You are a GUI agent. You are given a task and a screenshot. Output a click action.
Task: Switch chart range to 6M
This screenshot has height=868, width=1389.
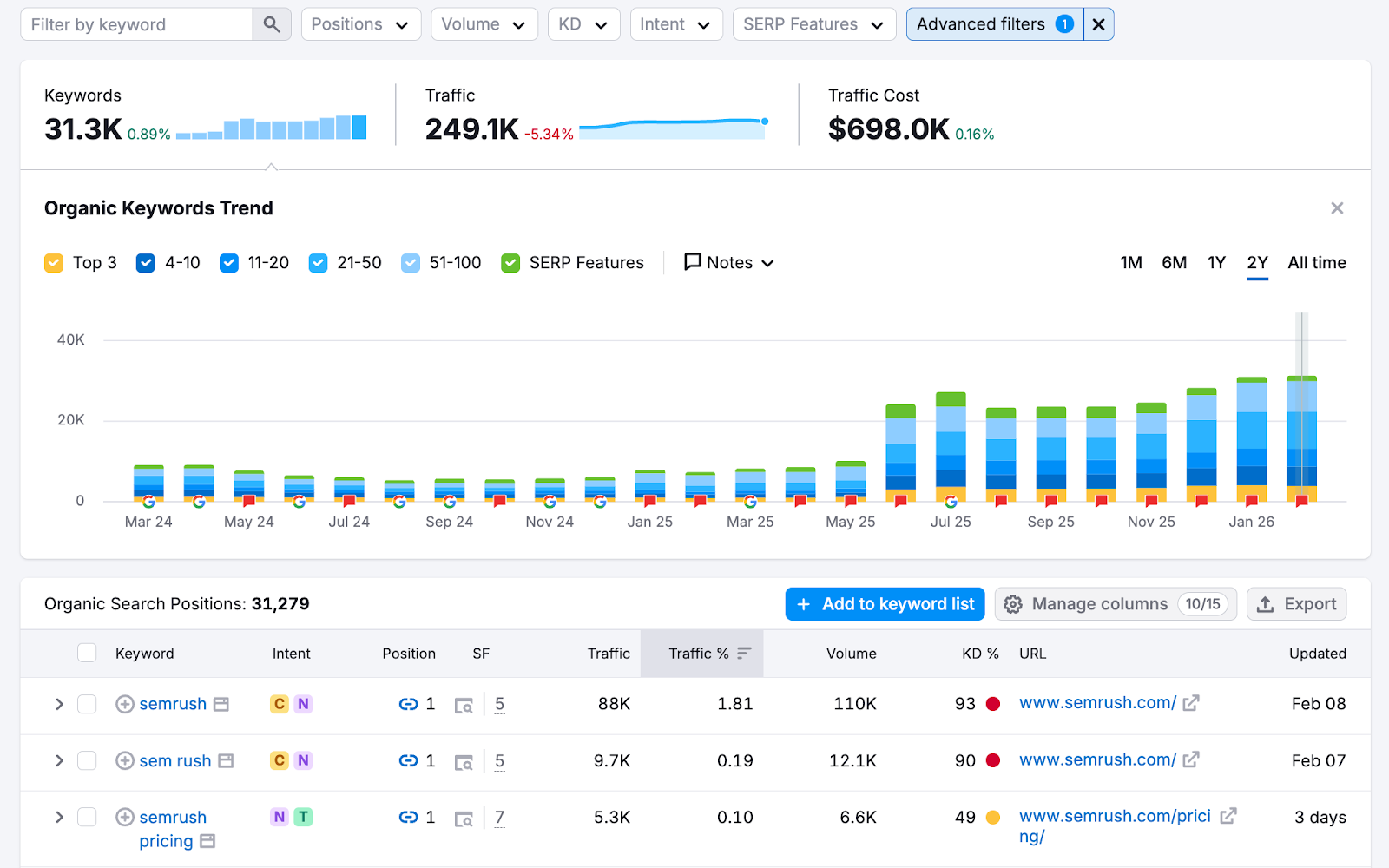coord(1174,262)
